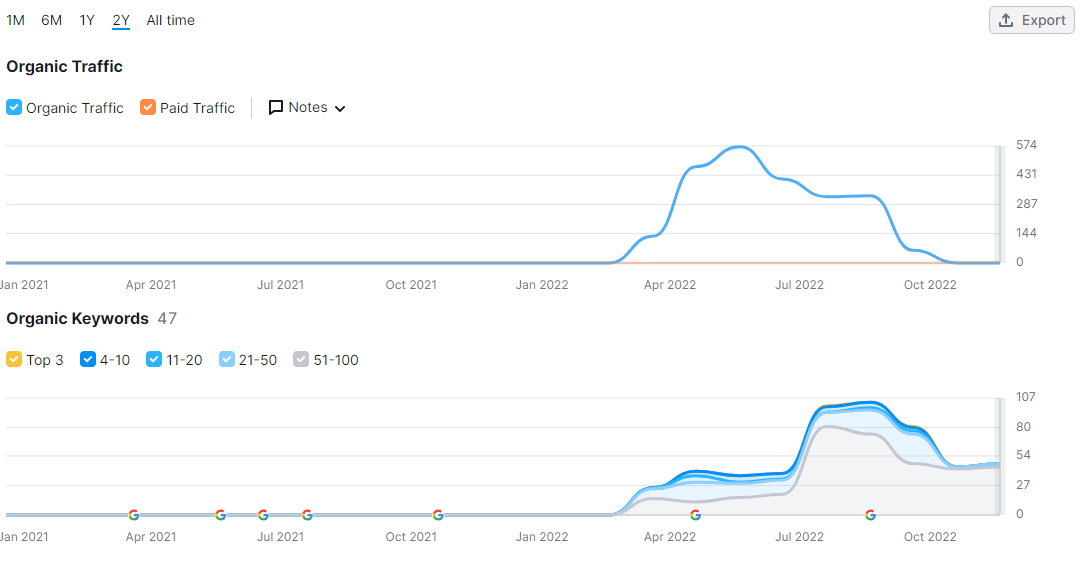This screenshot has height=577, width=1080.
Task: Switch to the All time range
Action: click(170, 21)
